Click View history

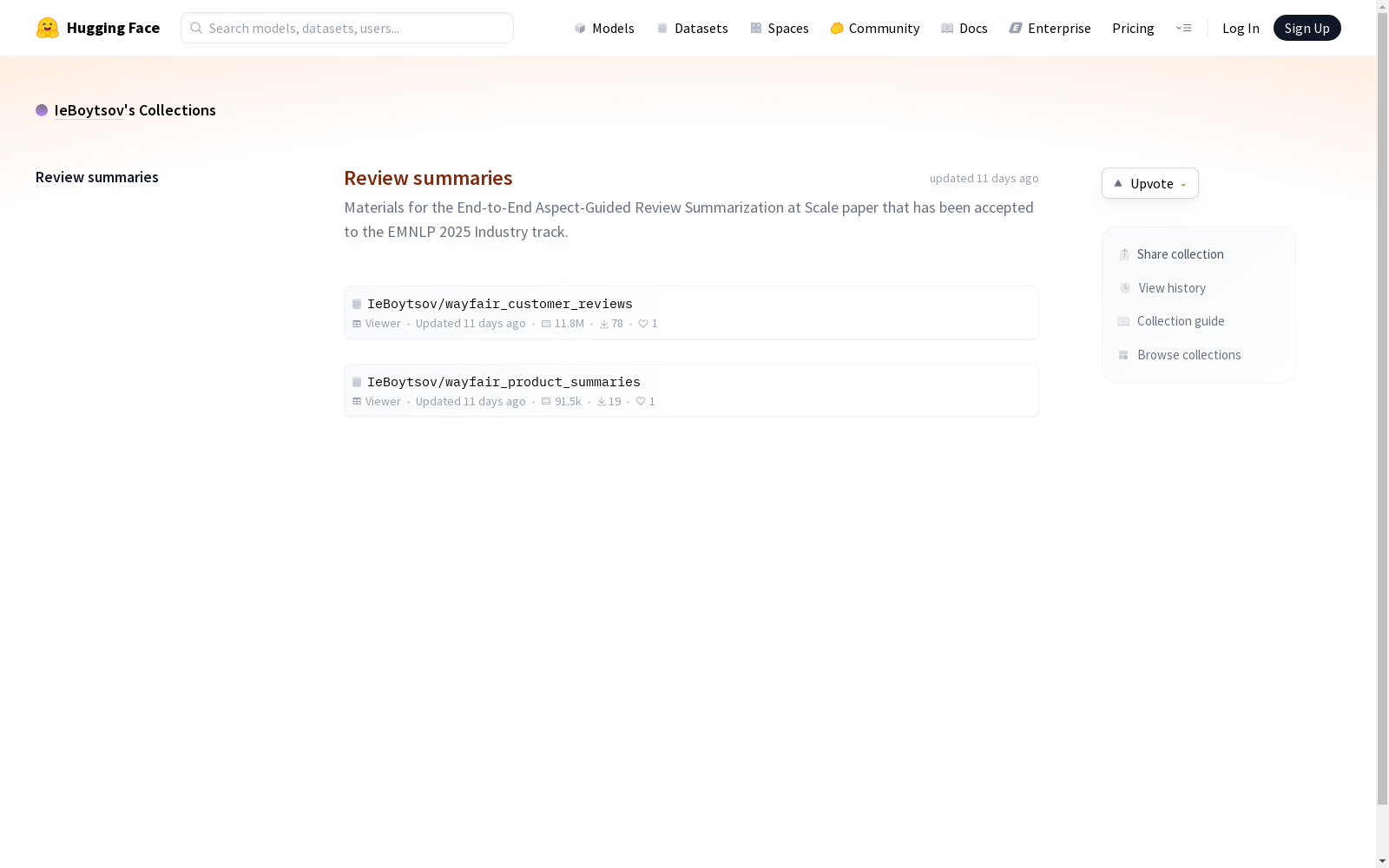click(1163, 288)
